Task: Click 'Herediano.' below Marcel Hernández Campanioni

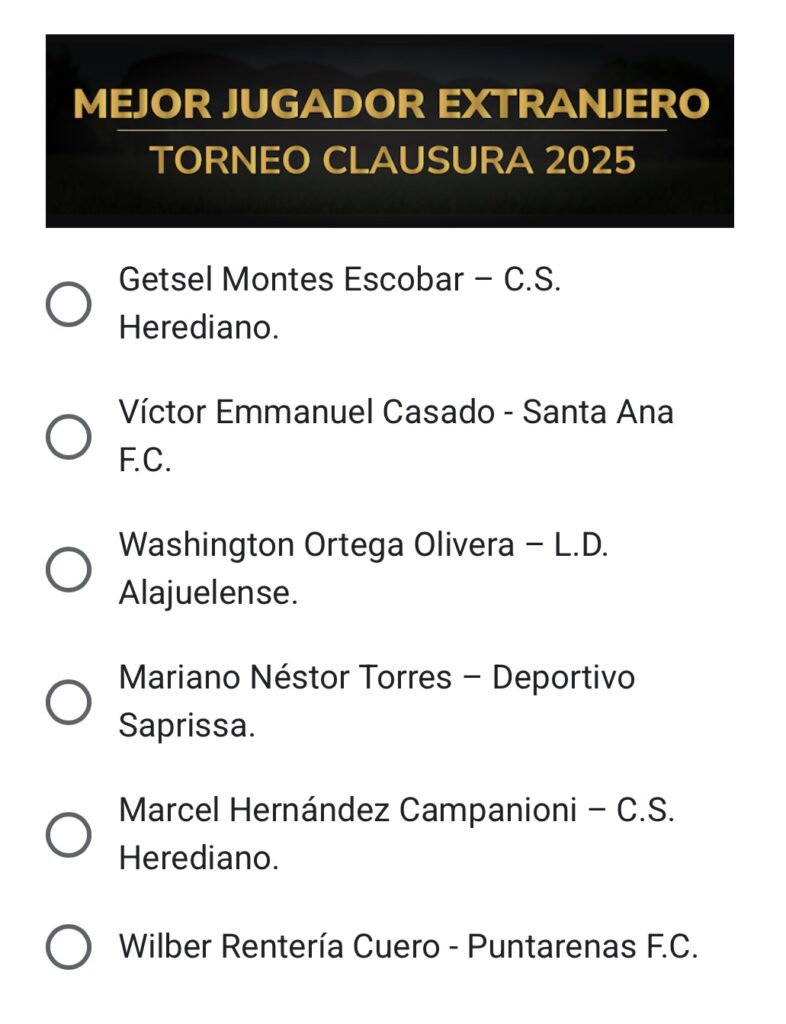Action: click(199, 859)
